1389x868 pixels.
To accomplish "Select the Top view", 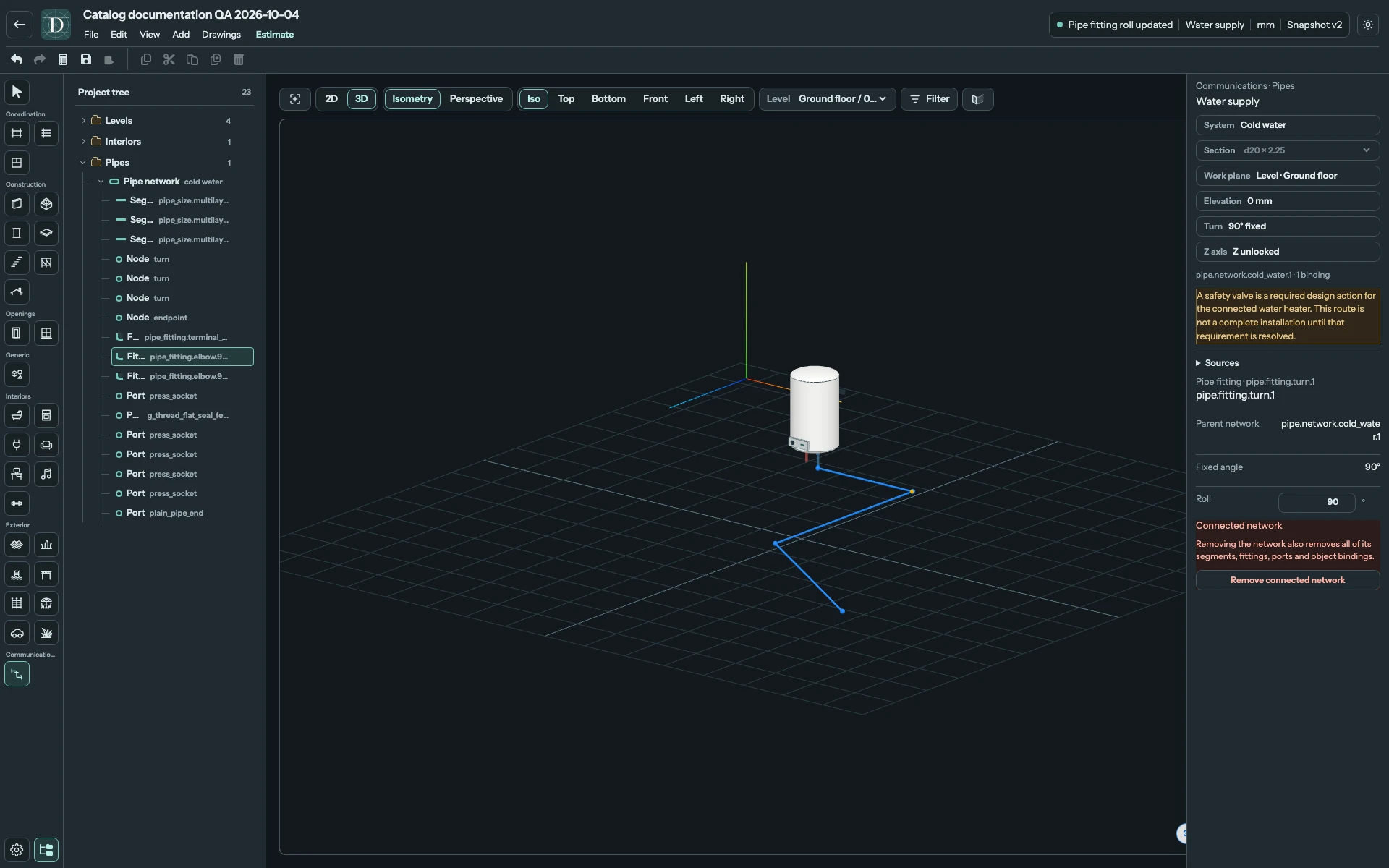I will (x=566, y=99).
